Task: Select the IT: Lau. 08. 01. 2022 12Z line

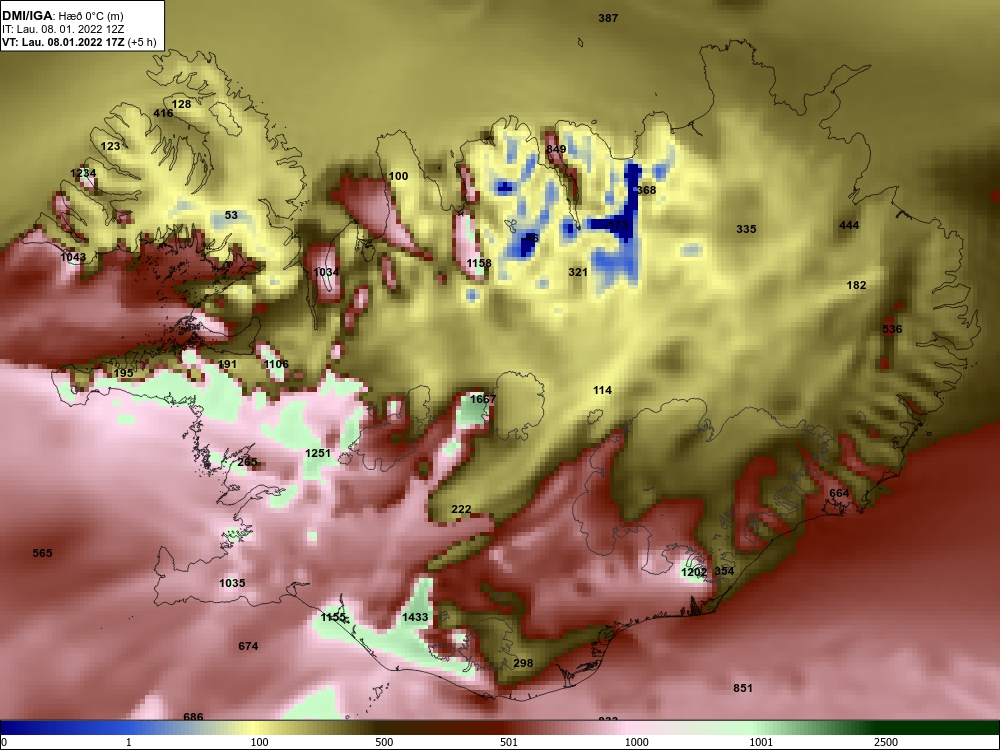Action: (x=65, y=29)
